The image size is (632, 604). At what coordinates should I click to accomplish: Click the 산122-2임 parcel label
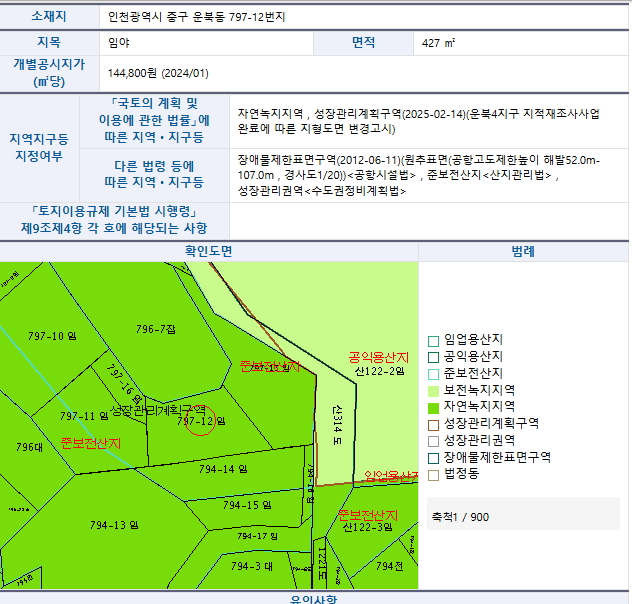click(379, 371)
